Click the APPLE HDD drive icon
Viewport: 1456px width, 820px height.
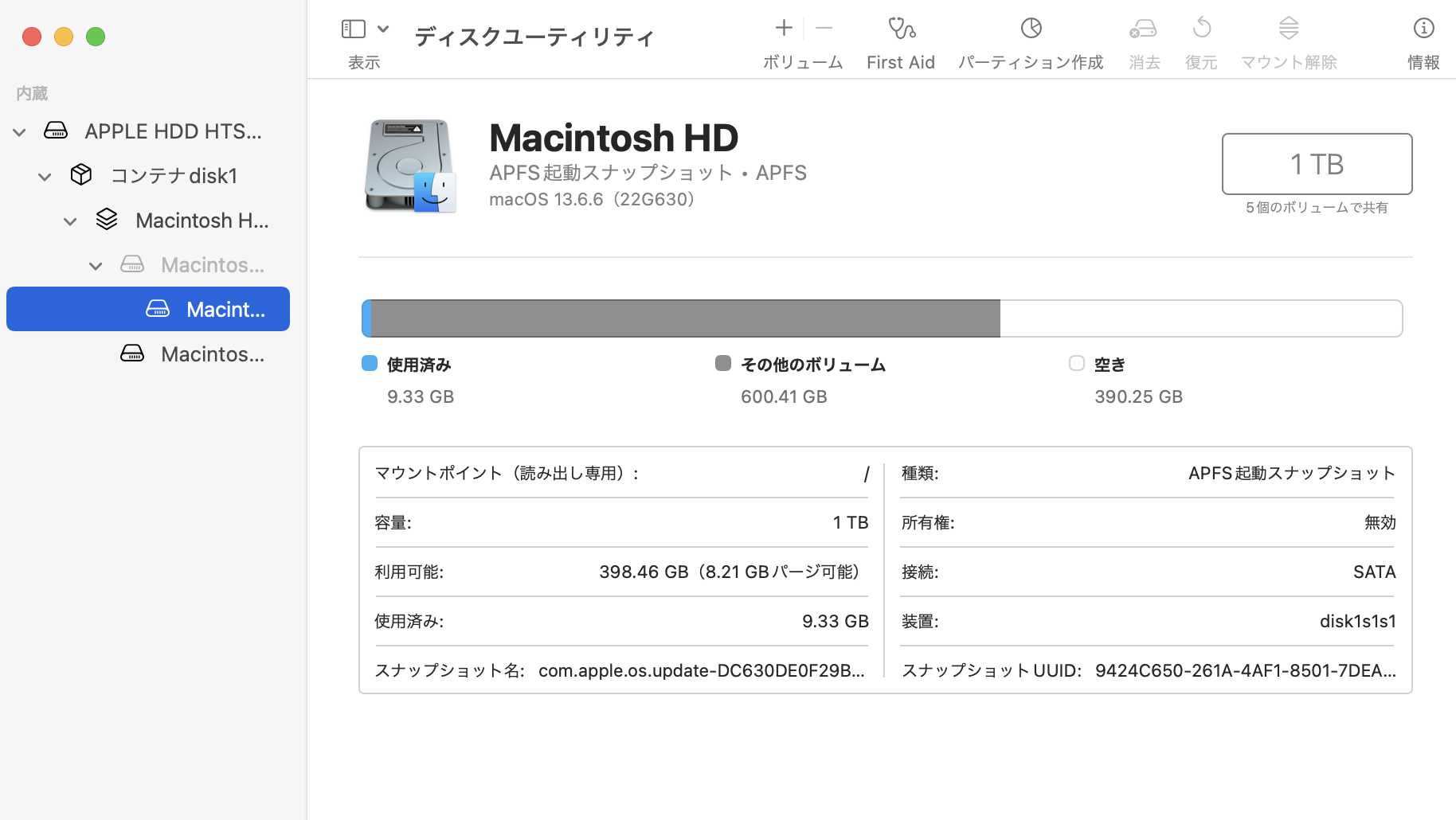(x=56, y=130)
